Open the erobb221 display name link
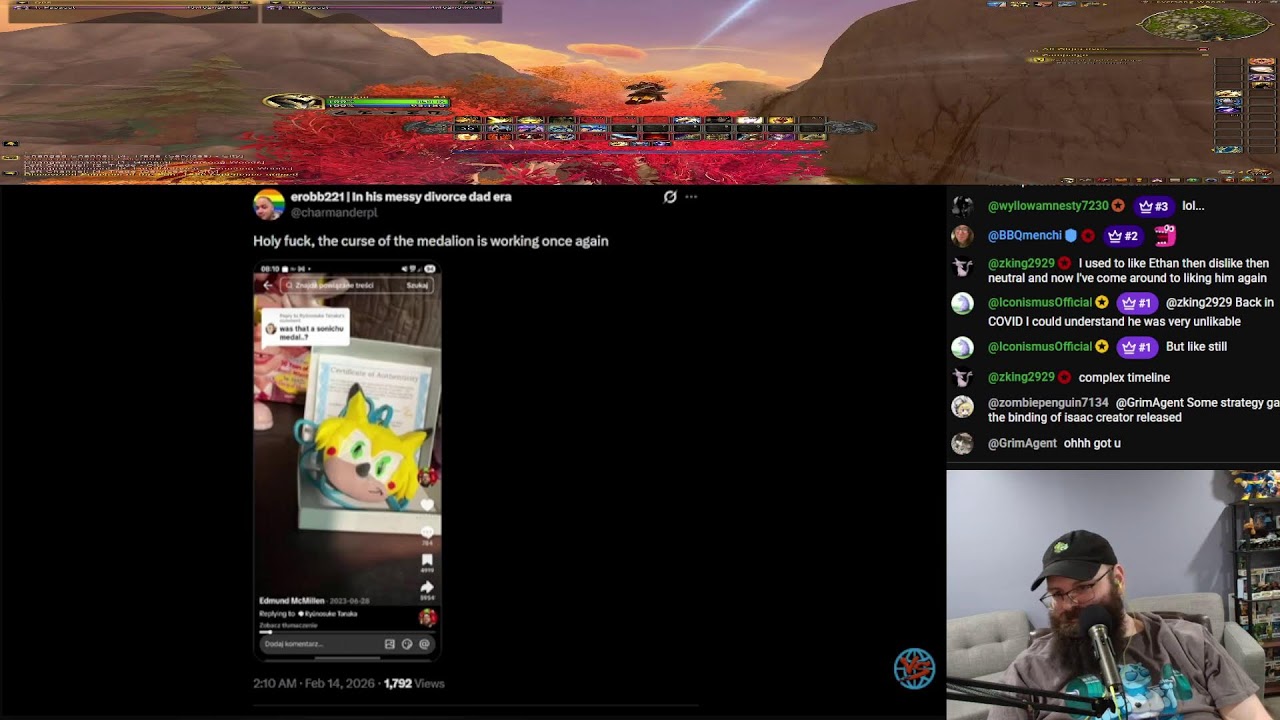Screen dimensions: 1280x720 (x=401, y=197)
